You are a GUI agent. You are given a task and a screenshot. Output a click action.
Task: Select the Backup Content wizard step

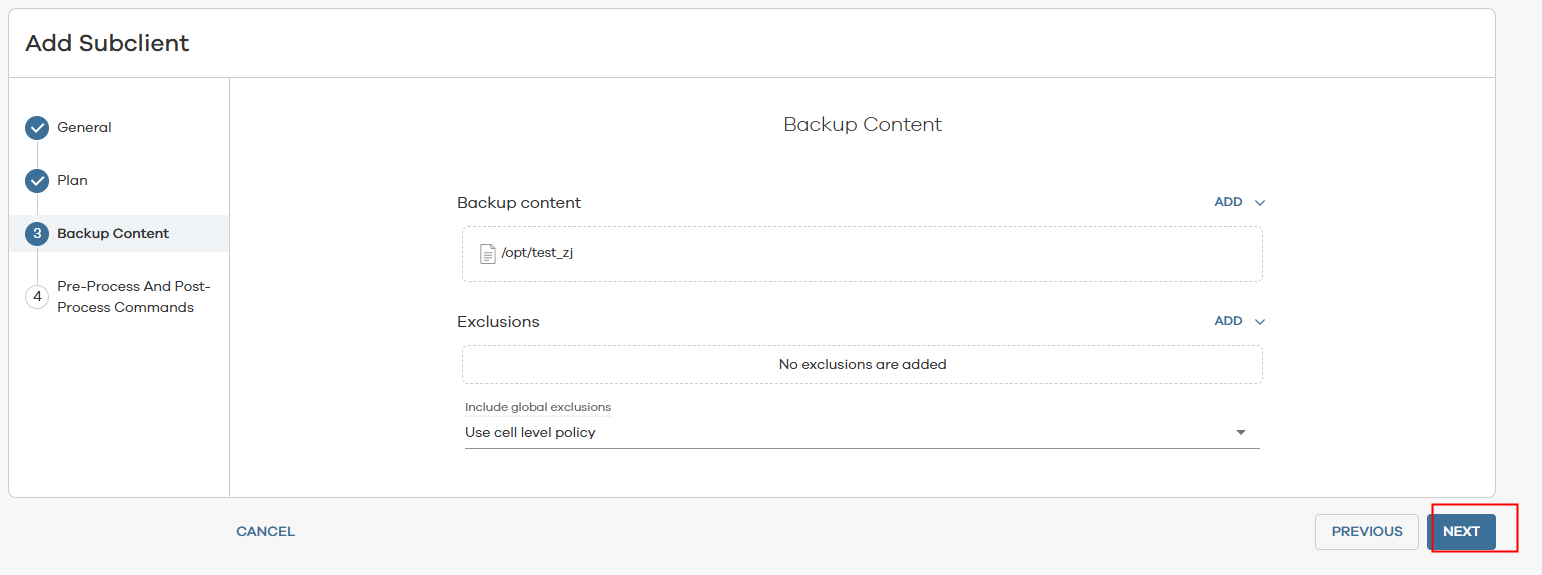(113, 234)
